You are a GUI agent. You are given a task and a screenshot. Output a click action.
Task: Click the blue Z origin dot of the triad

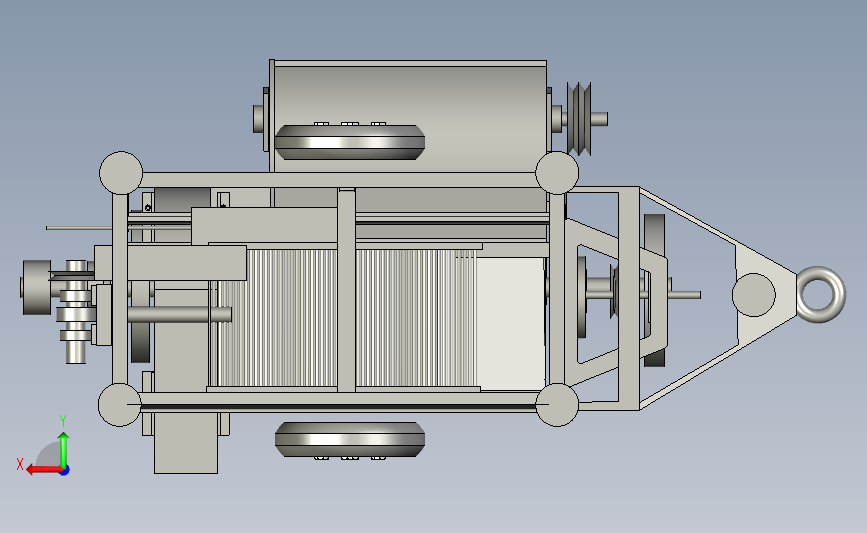coord(65,471)
